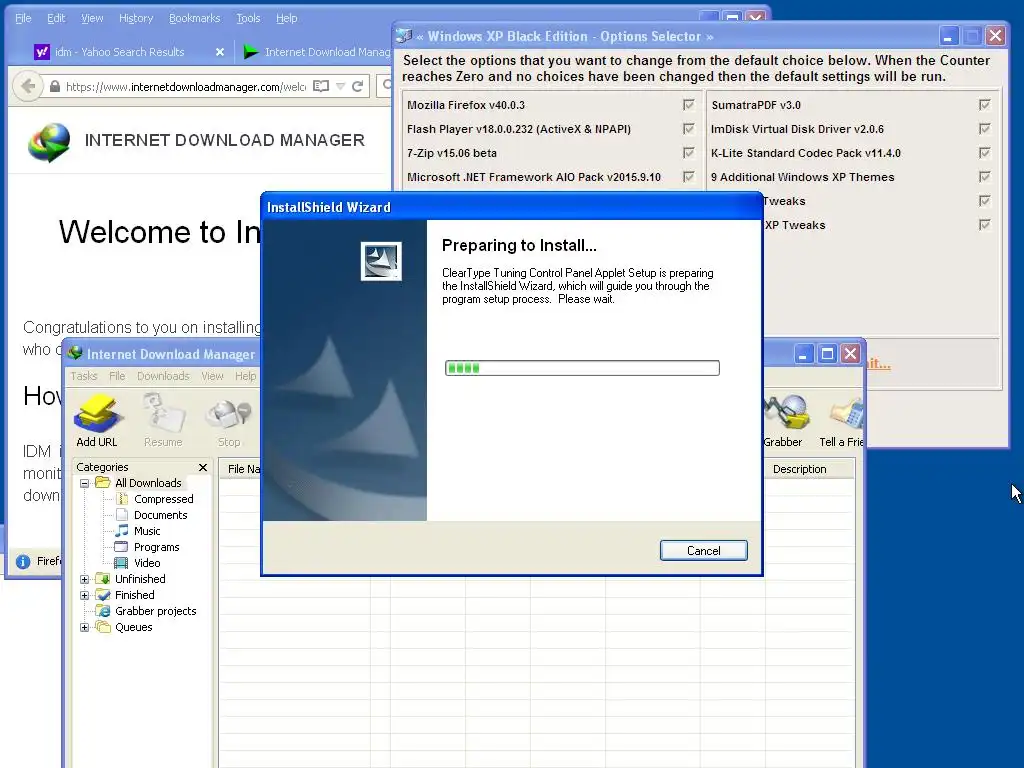Viewport: 1024px width, 768px height.
Task: Collapse the All Downloads tree node
Action: tap(84, 483)
